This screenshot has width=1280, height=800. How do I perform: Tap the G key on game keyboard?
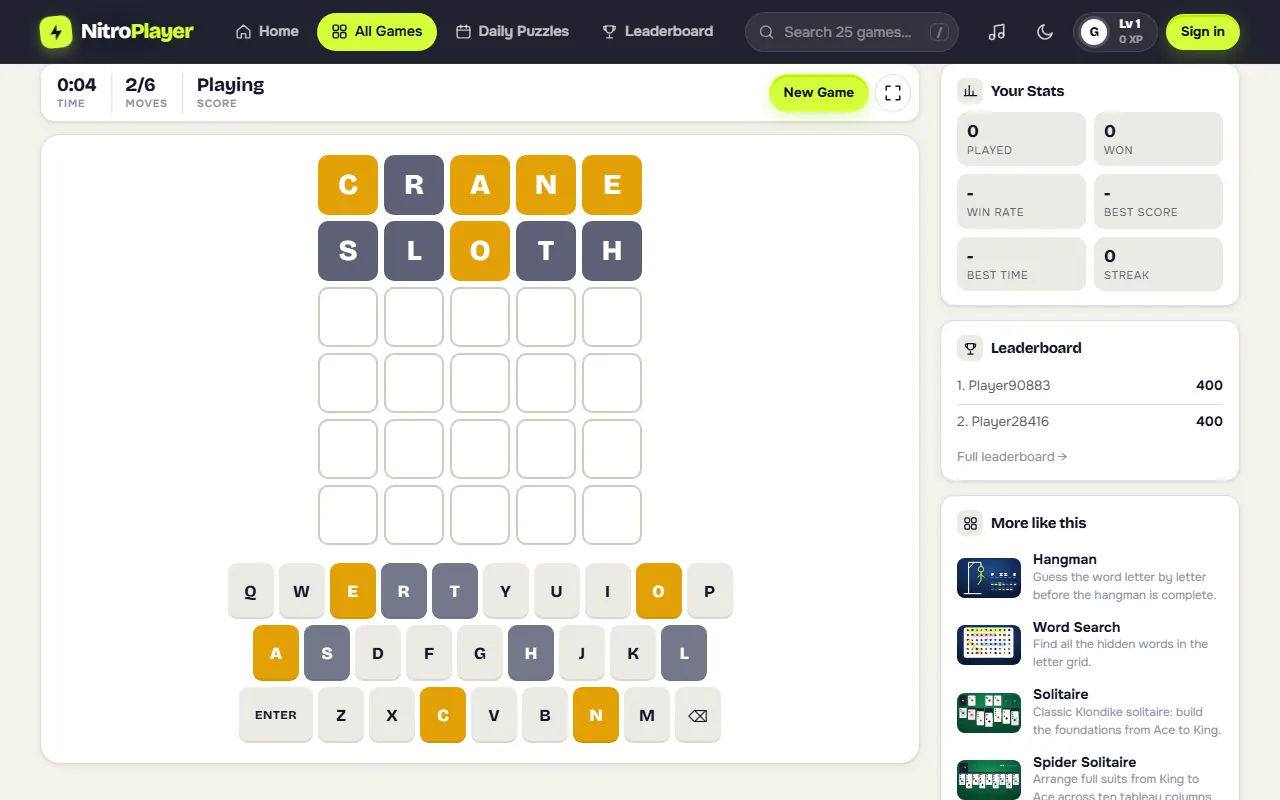click(x=480, y=653)
